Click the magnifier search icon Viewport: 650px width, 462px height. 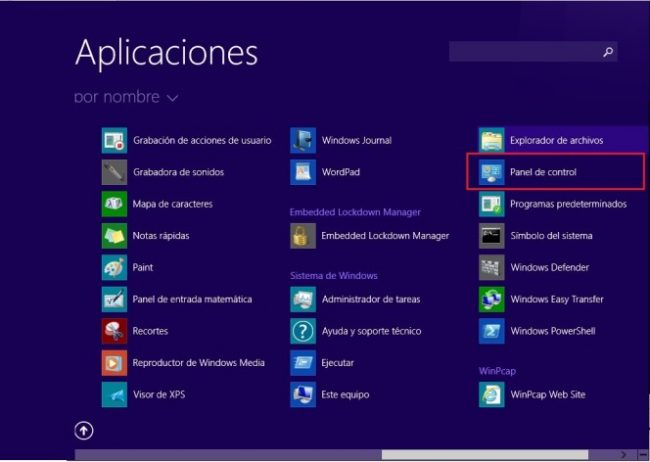point(608,52)
